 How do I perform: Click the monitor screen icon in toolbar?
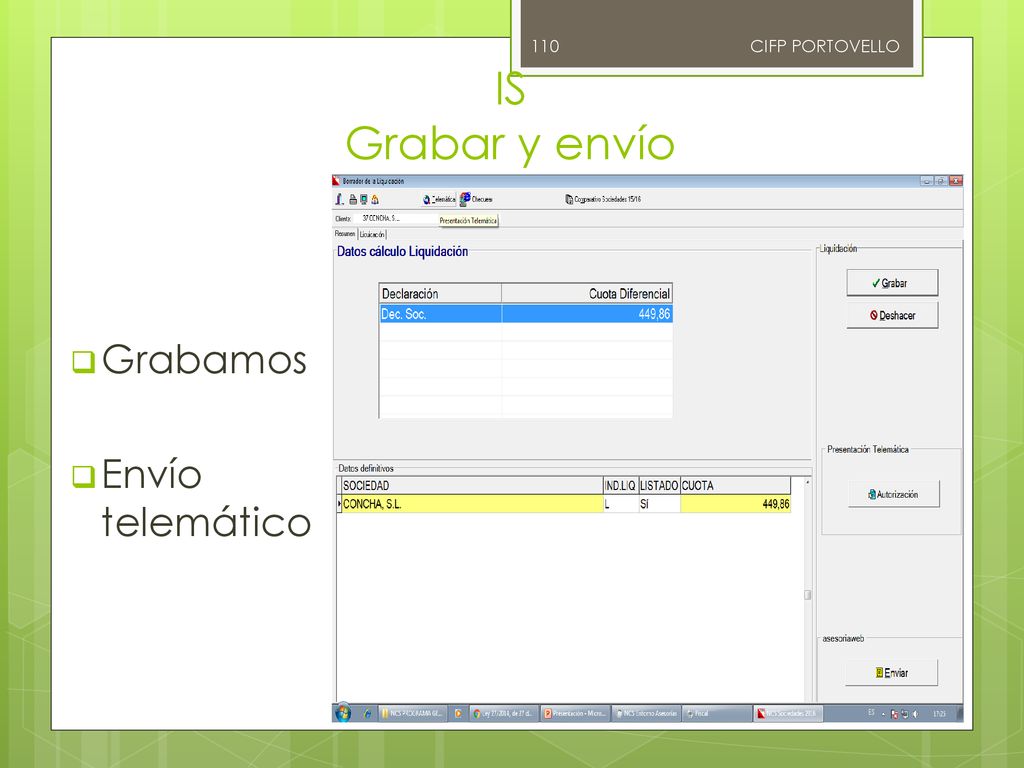(x=364, y=199)
